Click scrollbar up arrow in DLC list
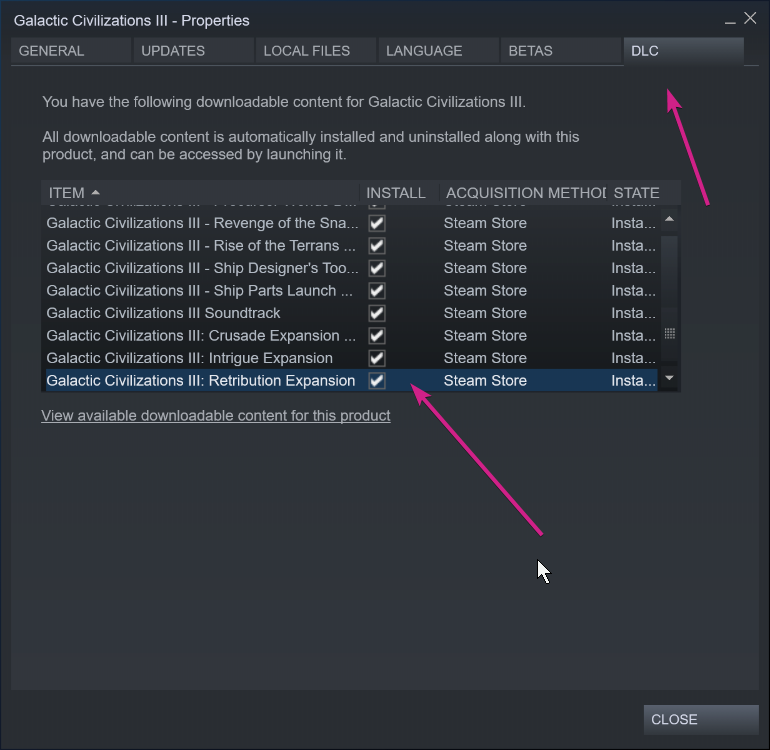This screenshot has height=750, width=770. point(669,219)
